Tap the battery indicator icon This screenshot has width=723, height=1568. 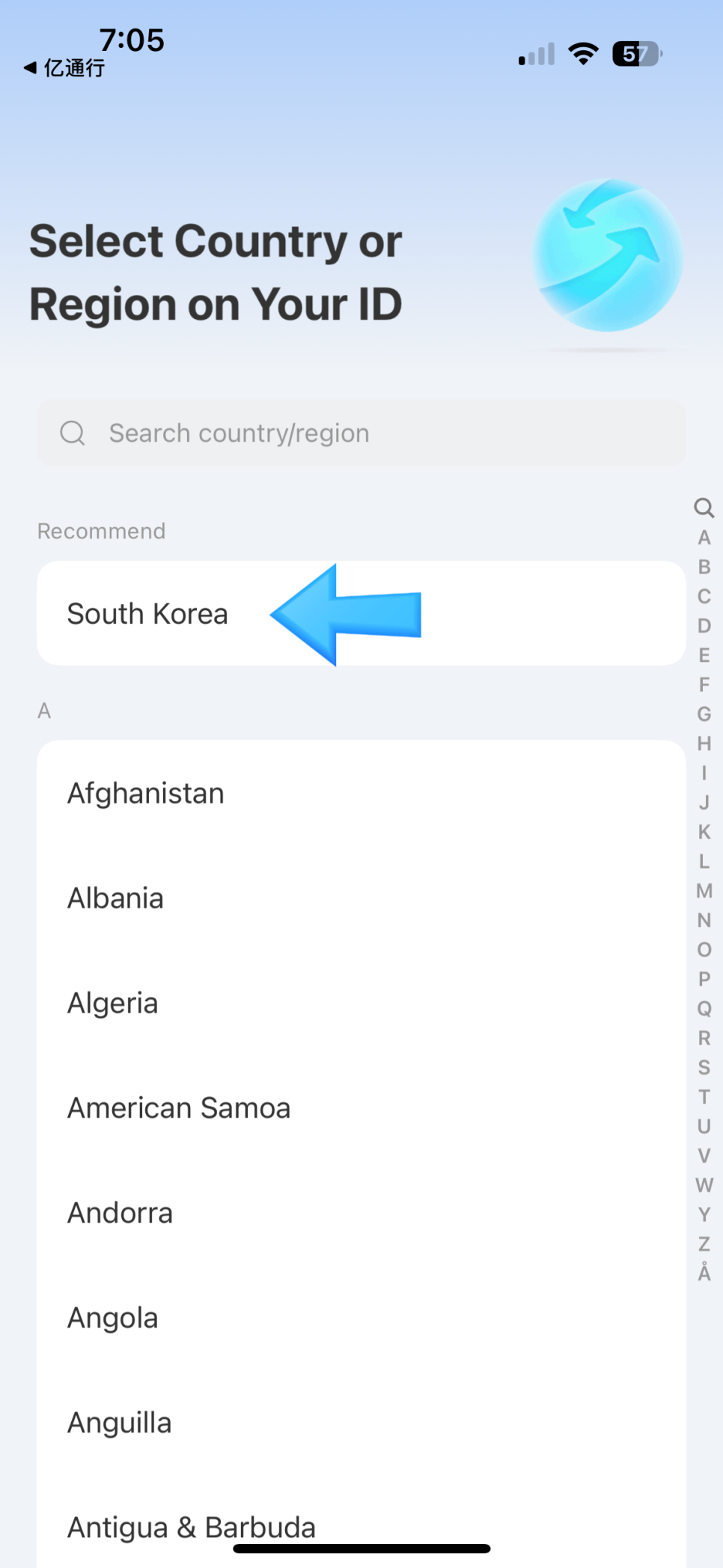click(x=637, y=54)
